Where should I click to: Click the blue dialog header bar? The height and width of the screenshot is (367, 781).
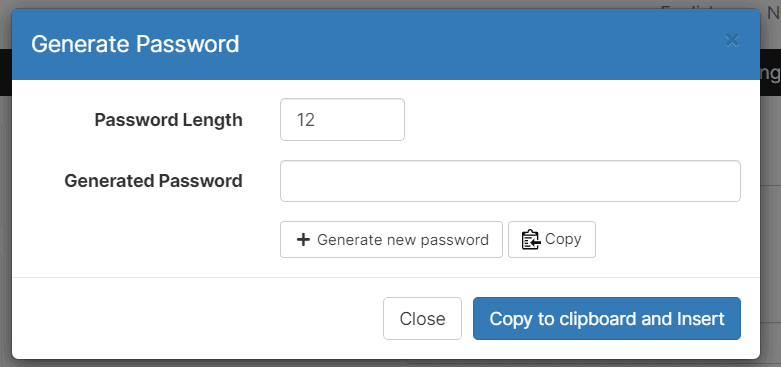pyautogui.click(x=386, y=44)
